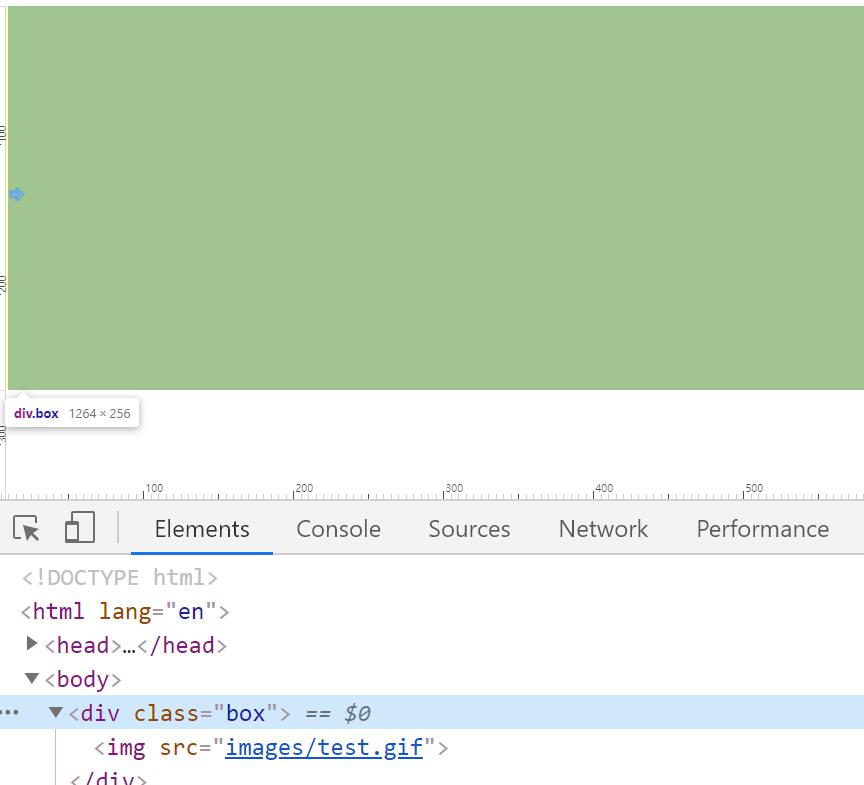The image size is (864, 785).
Task: Open the images/test.gif source link
Action: [x=324, y=748]
